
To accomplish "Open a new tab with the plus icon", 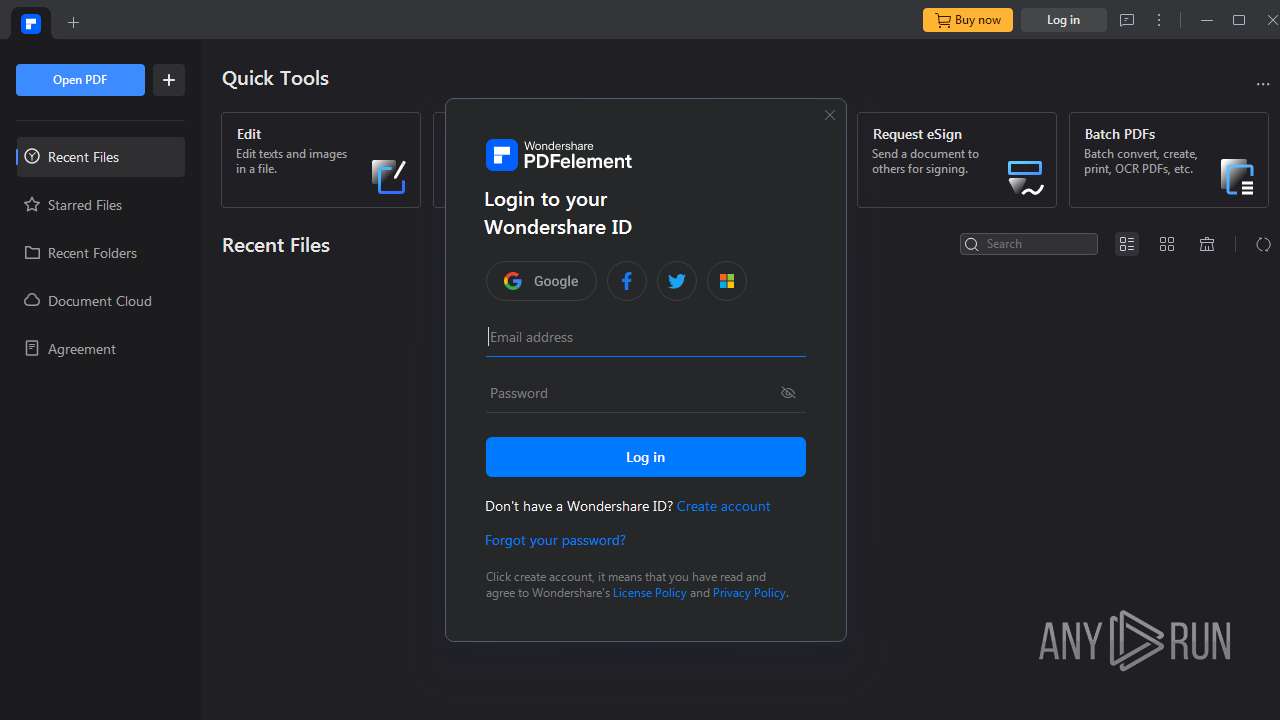I will click(73, 22).
